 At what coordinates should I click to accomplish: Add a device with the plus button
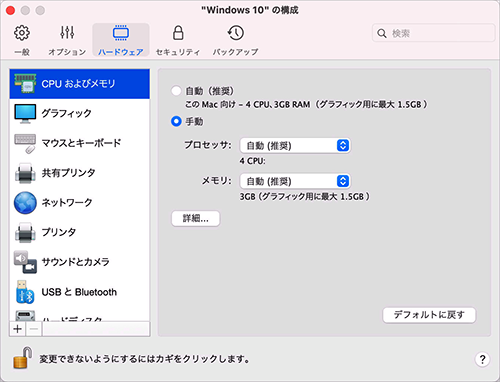18,329
